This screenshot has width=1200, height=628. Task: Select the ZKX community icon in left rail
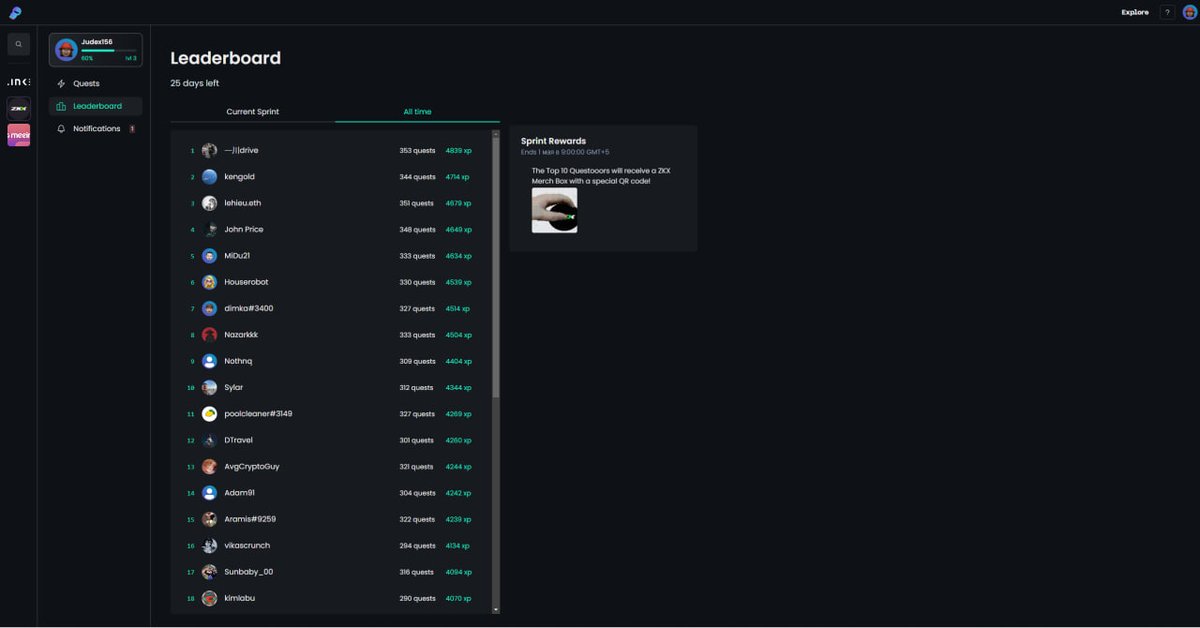tap(18, 108)
